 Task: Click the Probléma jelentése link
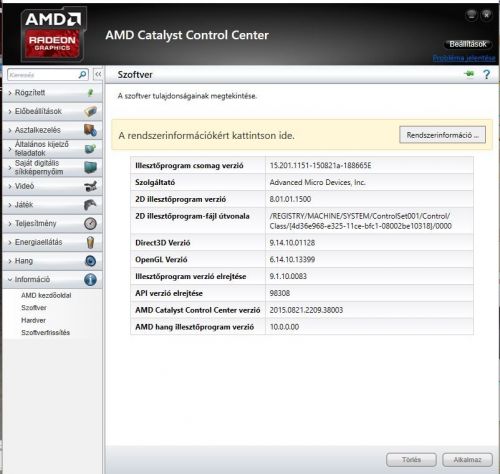coord(464,58)
